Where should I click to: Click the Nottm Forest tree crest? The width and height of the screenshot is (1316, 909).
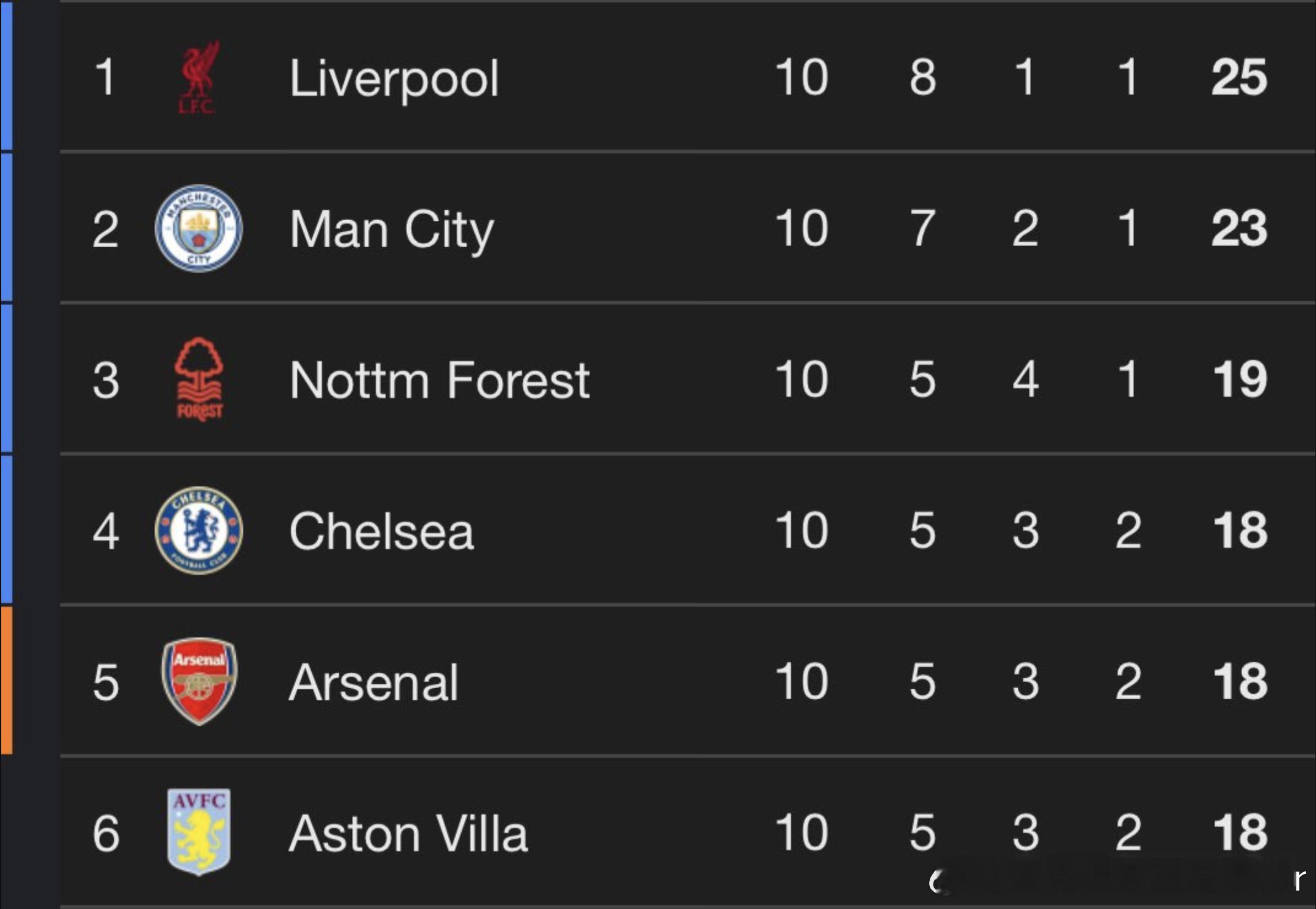[199, 379]
